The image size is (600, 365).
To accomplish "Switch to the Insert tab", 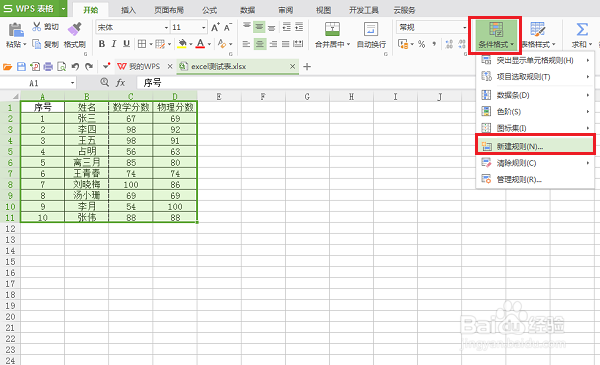I will [128, 10].
